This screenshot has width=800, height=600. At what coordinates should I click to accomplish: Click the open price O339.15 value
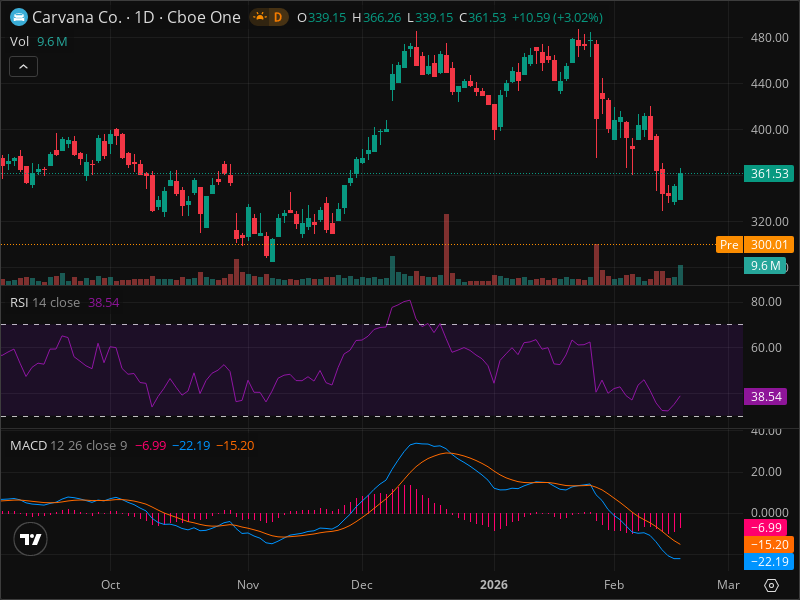pyautogui.click(x=321, y=17)
